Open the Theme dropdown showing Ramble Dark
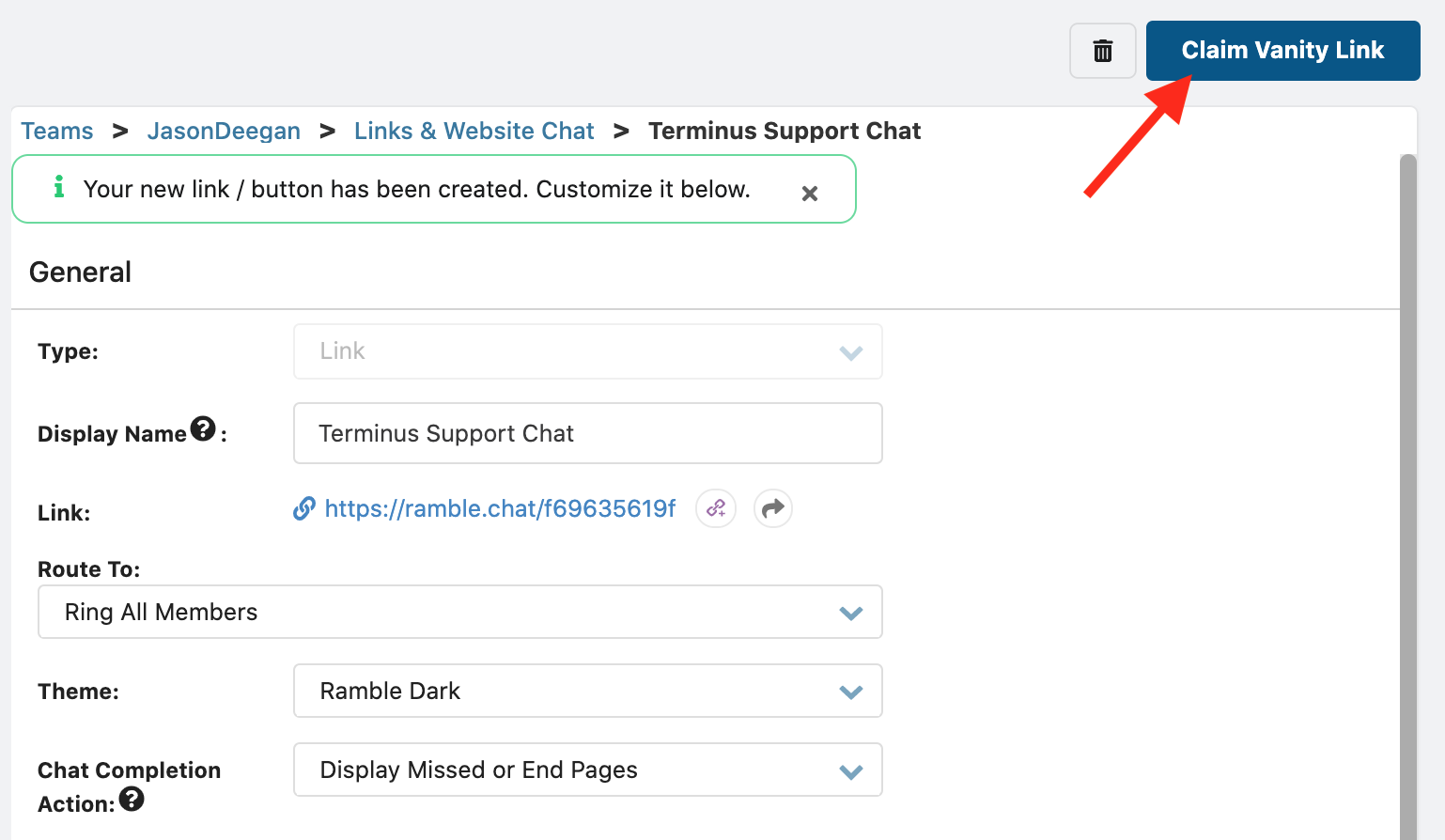Screen dimensions: 1445x840 tap(588, 691)
